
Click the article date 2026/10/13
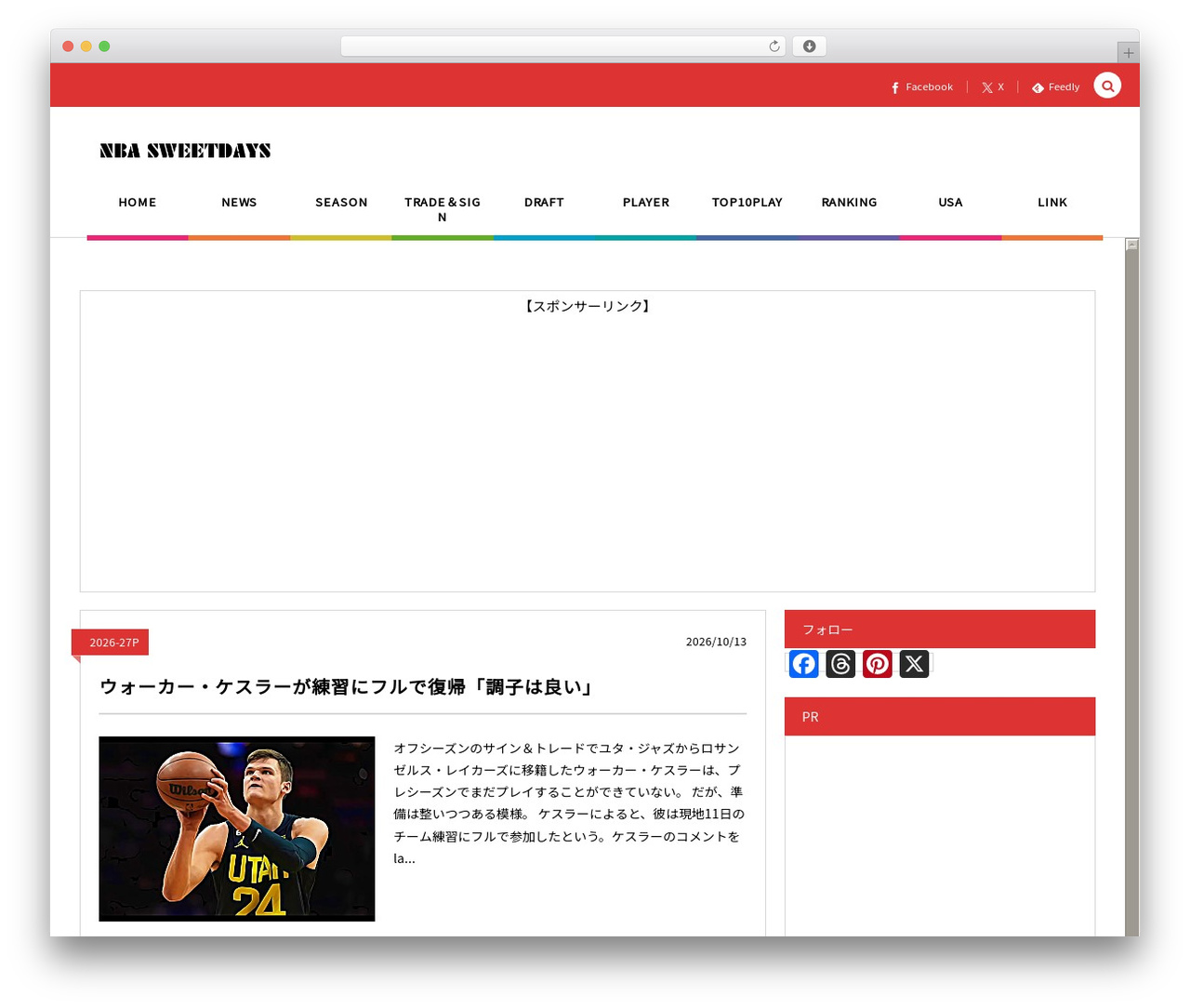(x=716, y=642)
